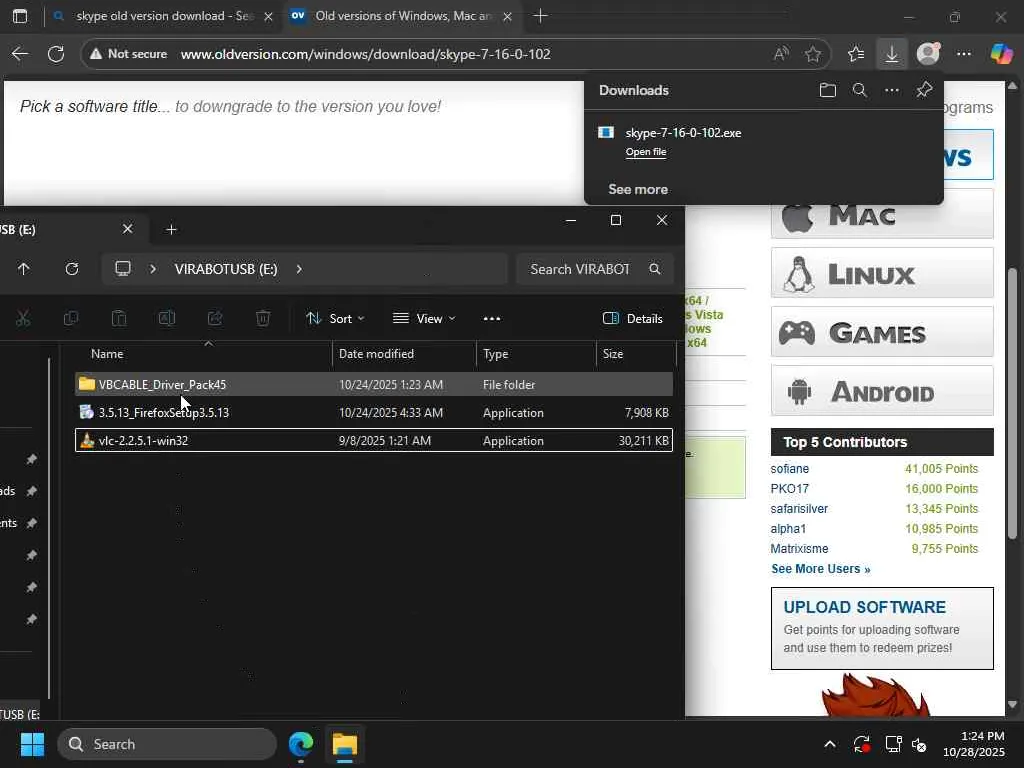Viewport: 1024px width, 768px height.
Task: Click the Cut scissors icon in Explorer
Action: tap(23, 319)
